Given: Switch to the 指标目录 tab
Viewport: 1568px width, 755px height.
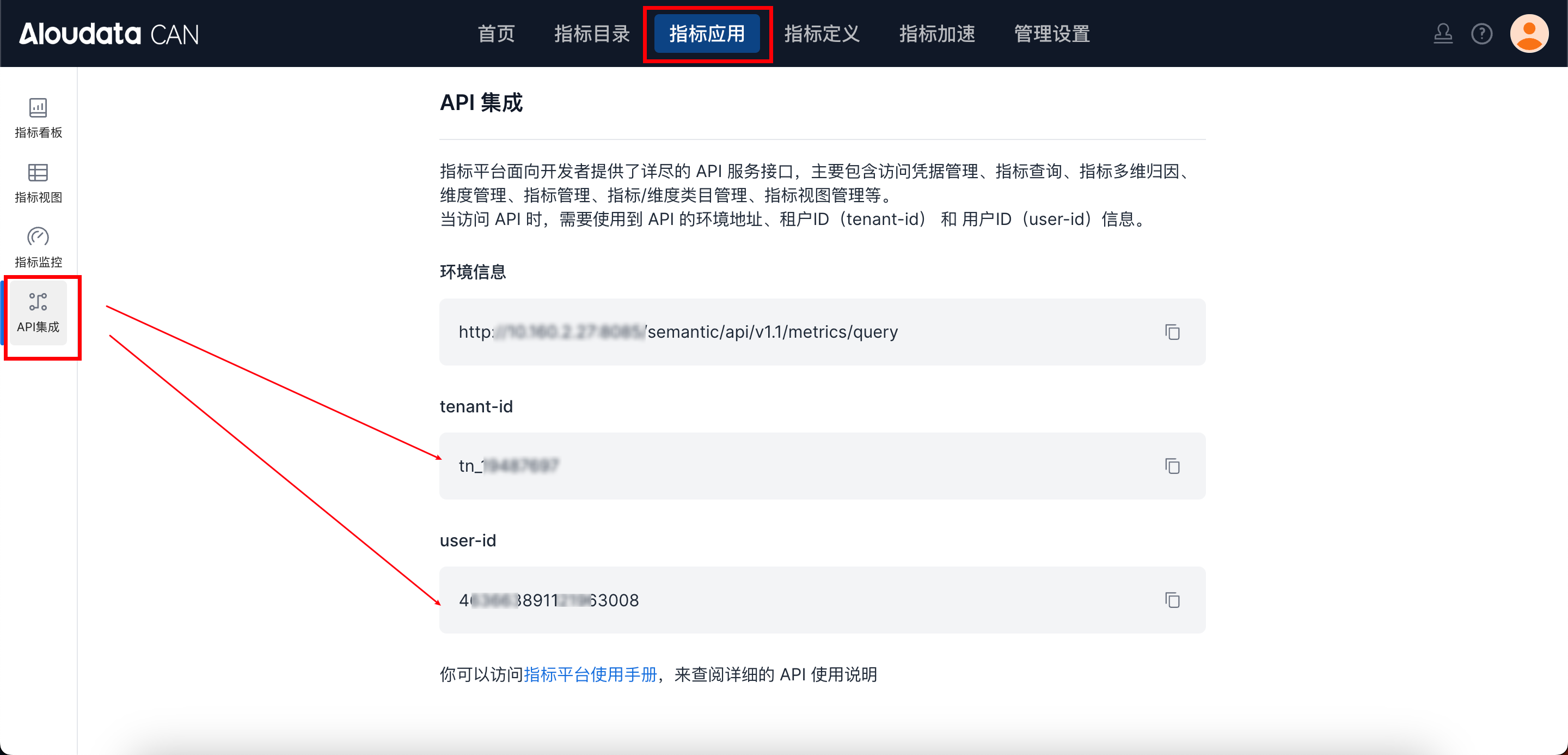Looking at the screenshot, I should point(592,33).
